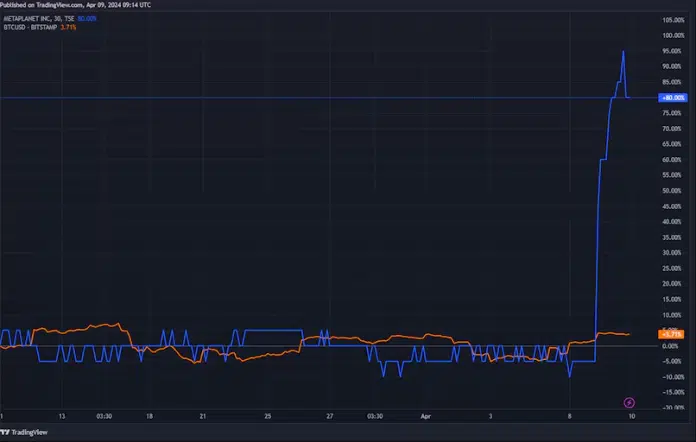Click the horizontal blue 80% price line
This screenshot has width=696, height=442.
pyautogui.click(x=300, y=98)
